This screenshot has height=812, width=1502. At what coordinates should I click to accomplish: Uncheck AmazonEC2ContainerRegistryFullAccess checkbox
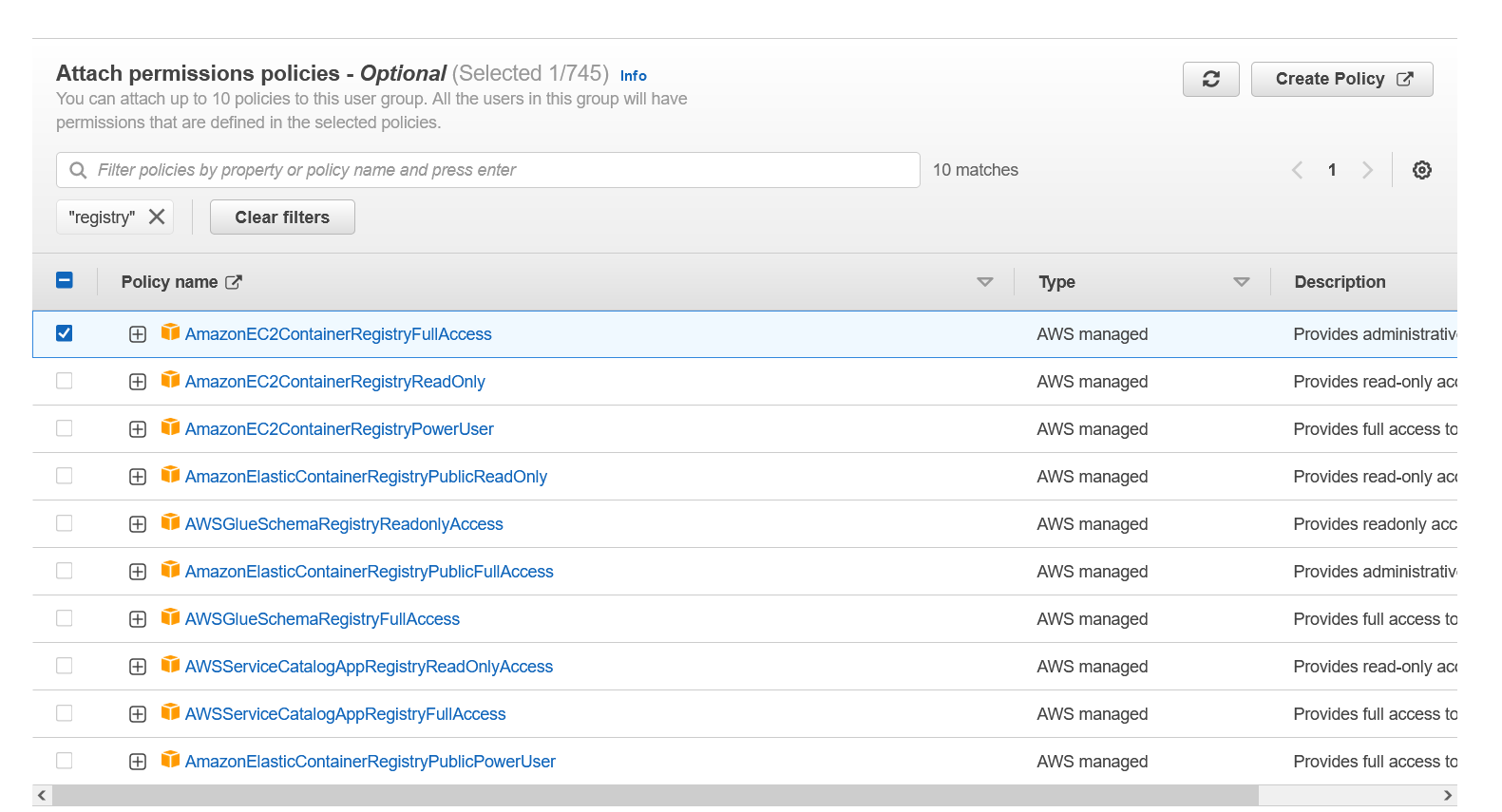[x=64, y=333]
